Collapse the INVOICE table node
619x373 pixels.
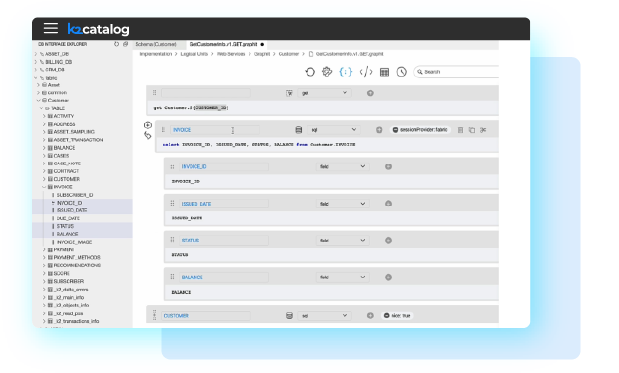point(44,187)
